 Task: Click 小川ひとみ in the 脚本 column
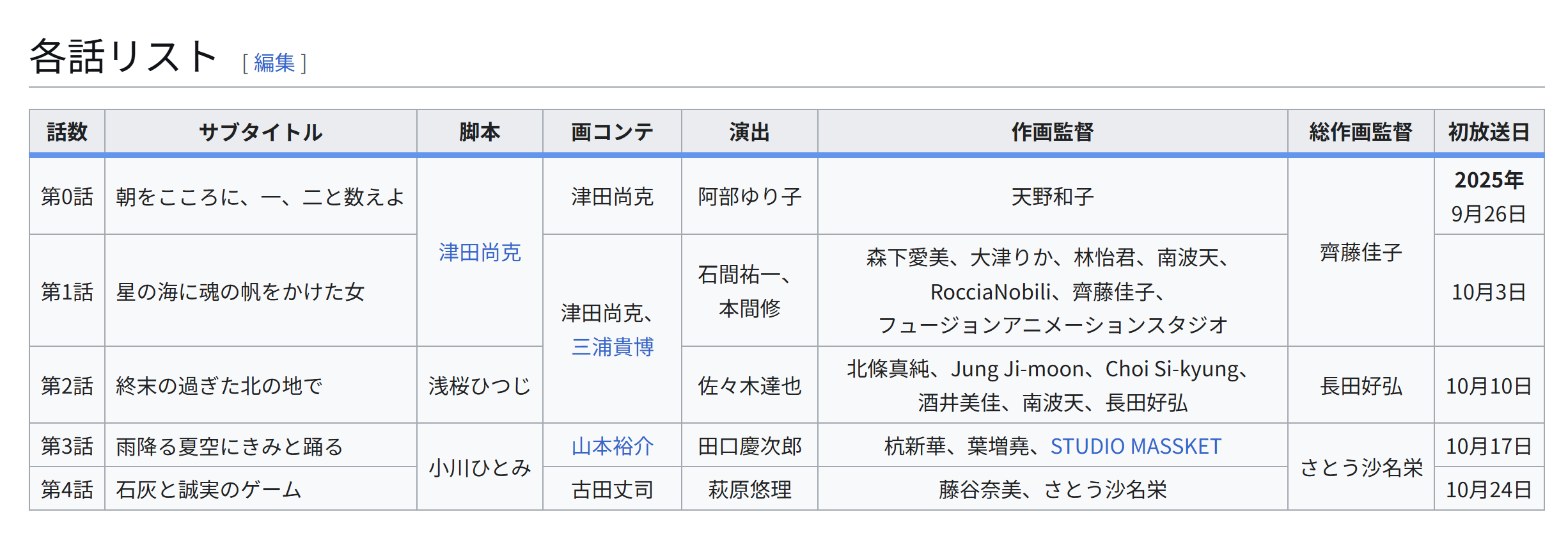coord(480,468)
